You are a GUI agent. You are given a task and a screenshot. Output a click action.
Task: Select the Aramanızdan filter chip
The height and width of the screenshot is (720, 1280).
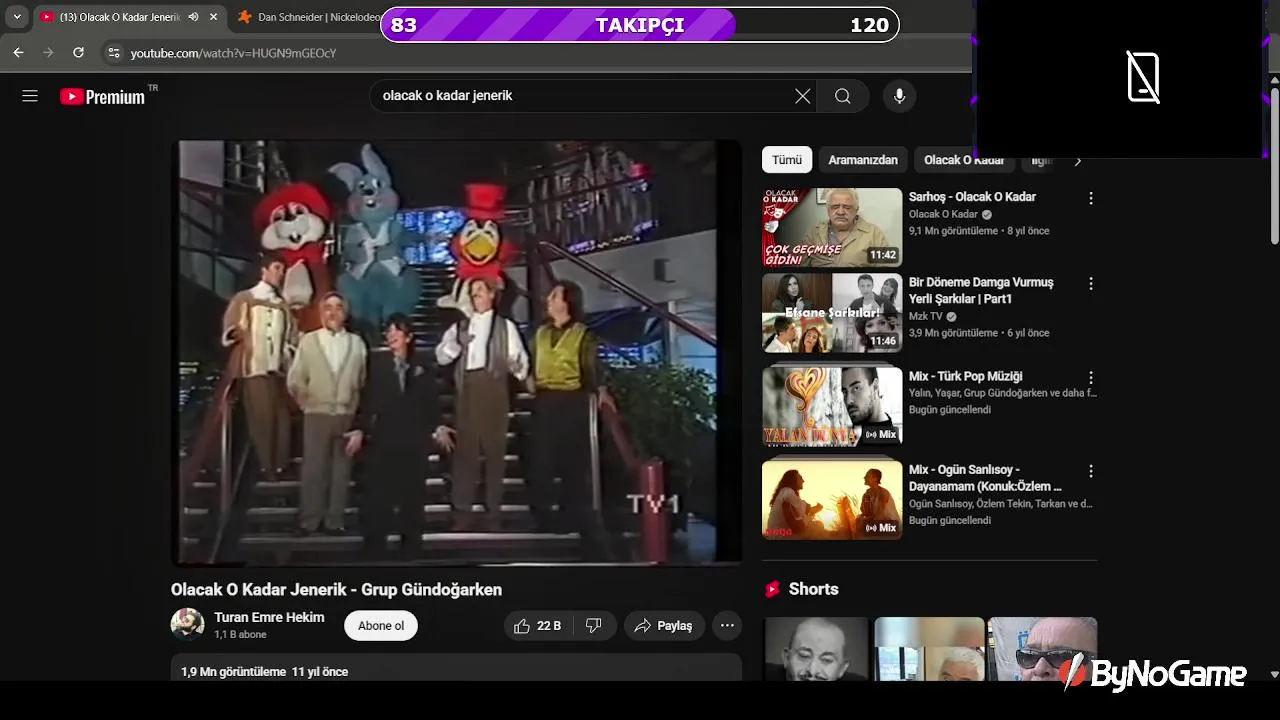(863, 160)
